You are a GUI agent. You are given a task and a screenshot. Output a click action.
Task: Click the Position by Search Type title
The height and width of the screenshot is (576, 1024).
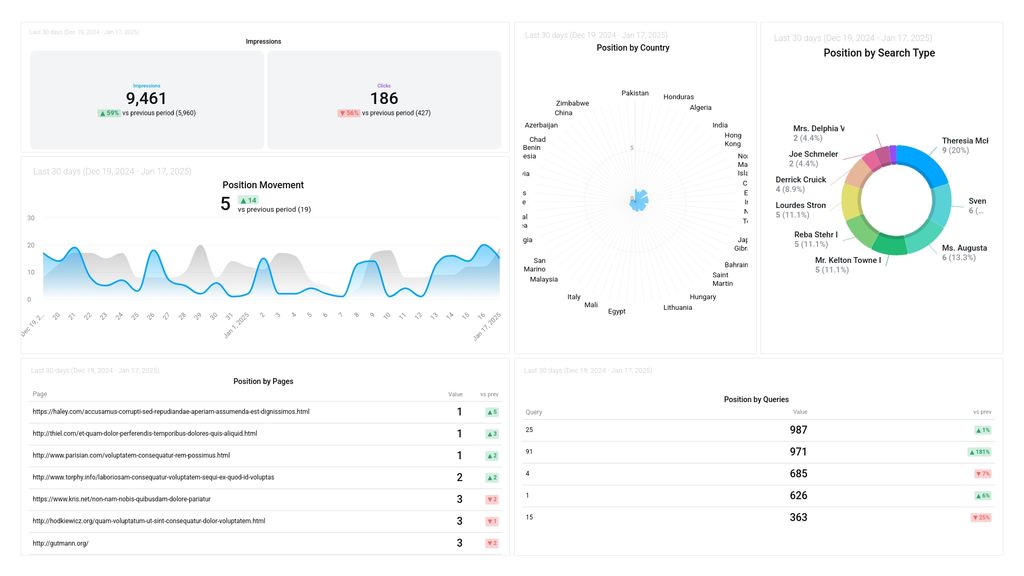[879, 53]
